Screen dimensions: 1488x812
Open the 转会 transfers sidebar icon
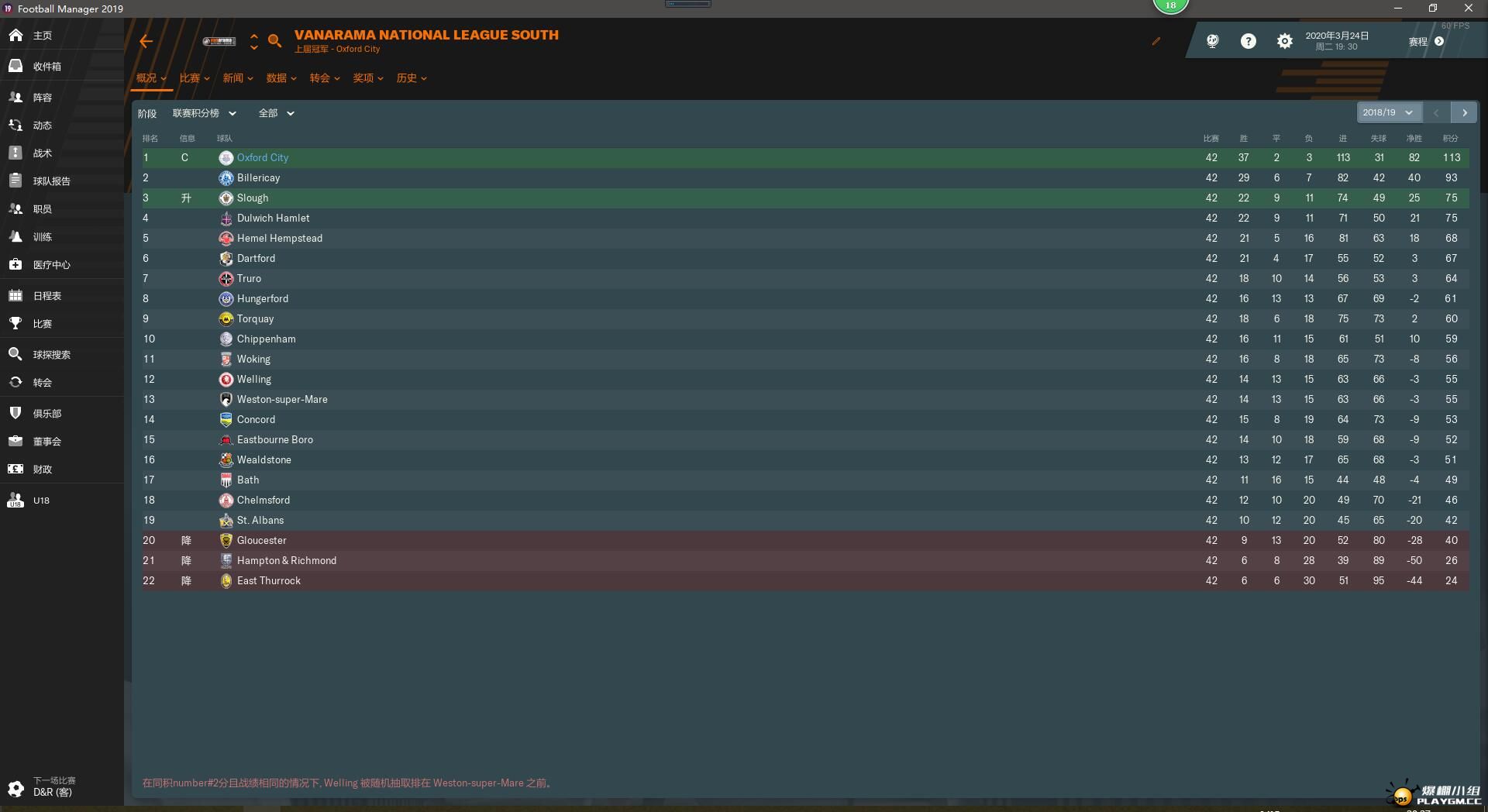pyautogui.click(x=15, y=383)
